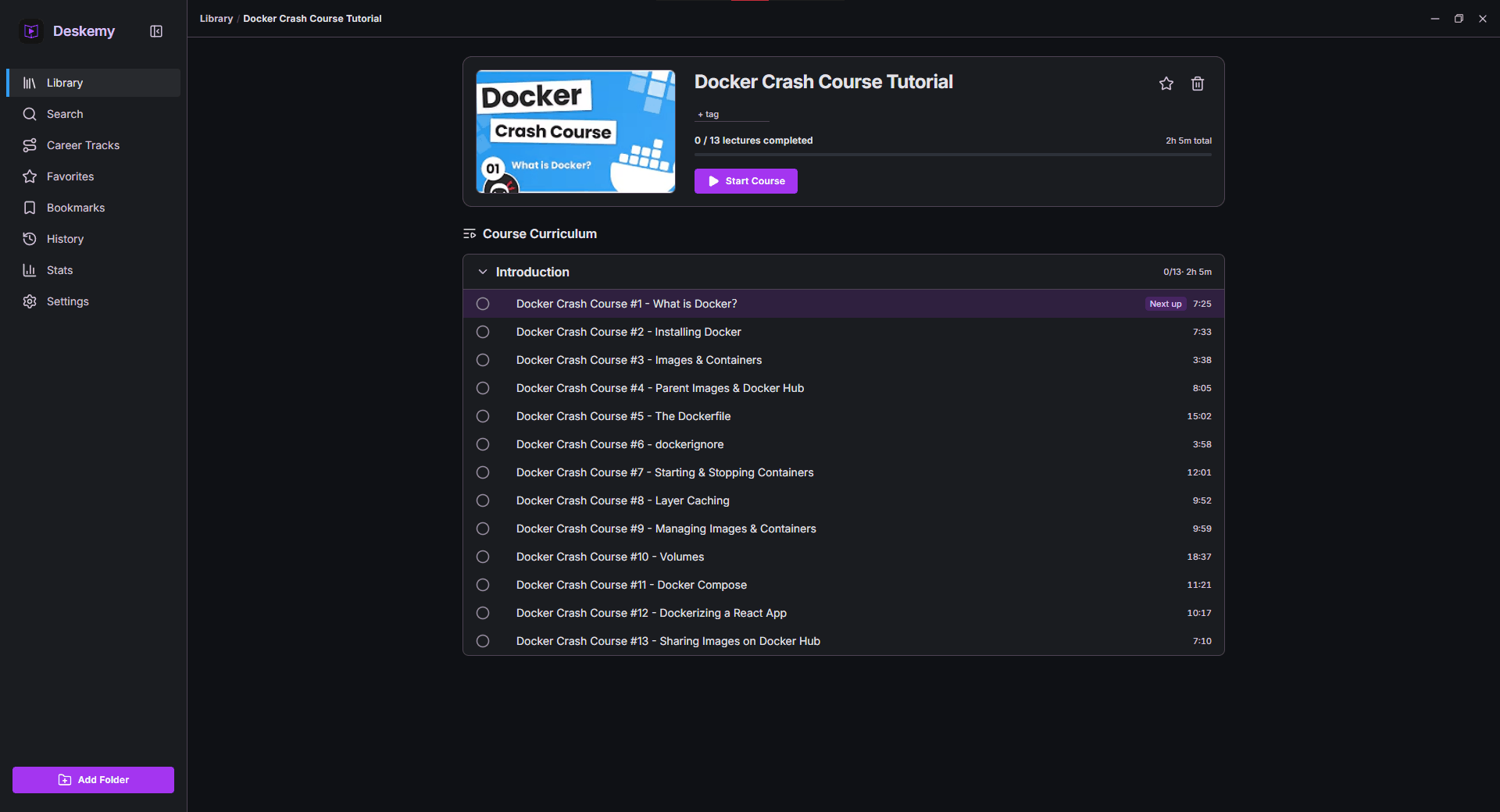
Task: Click the Search magnifier icon
Action: point(30,114)
